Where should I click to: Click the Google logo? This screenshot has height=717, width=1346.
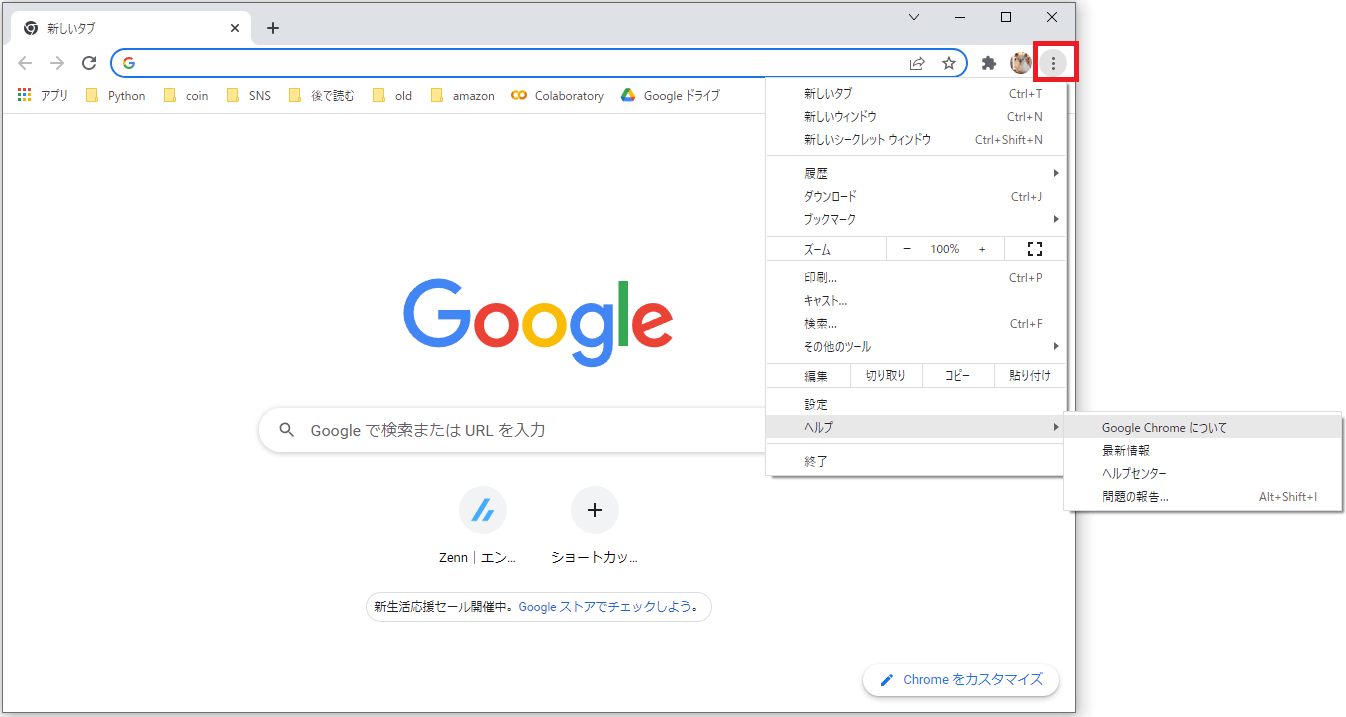538,322
